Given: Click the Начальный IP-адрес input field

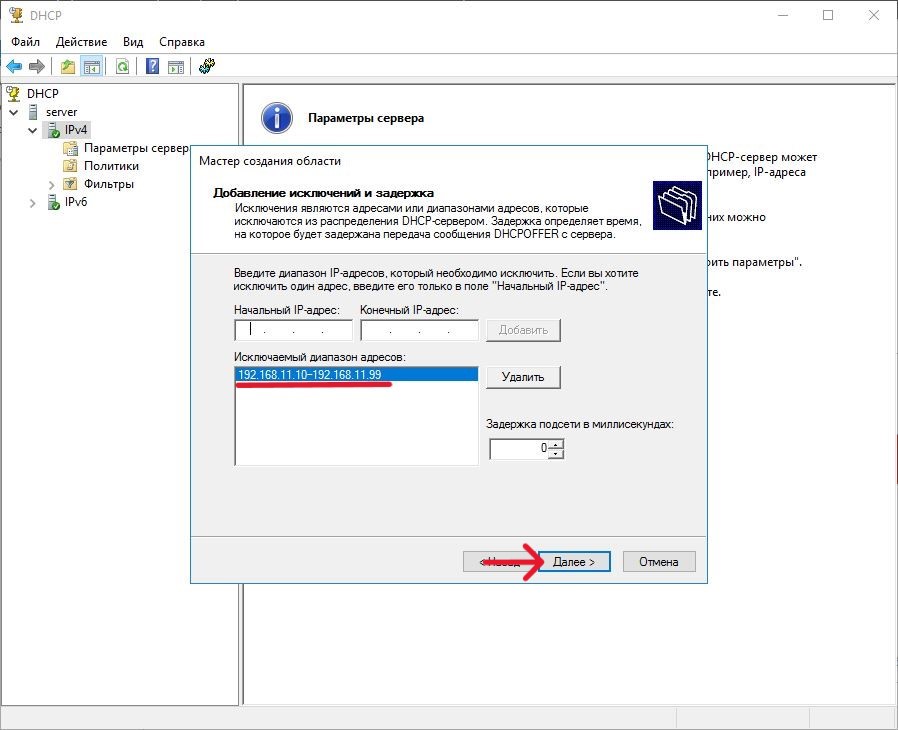Looking at the screenshot, I should point(293,330).
